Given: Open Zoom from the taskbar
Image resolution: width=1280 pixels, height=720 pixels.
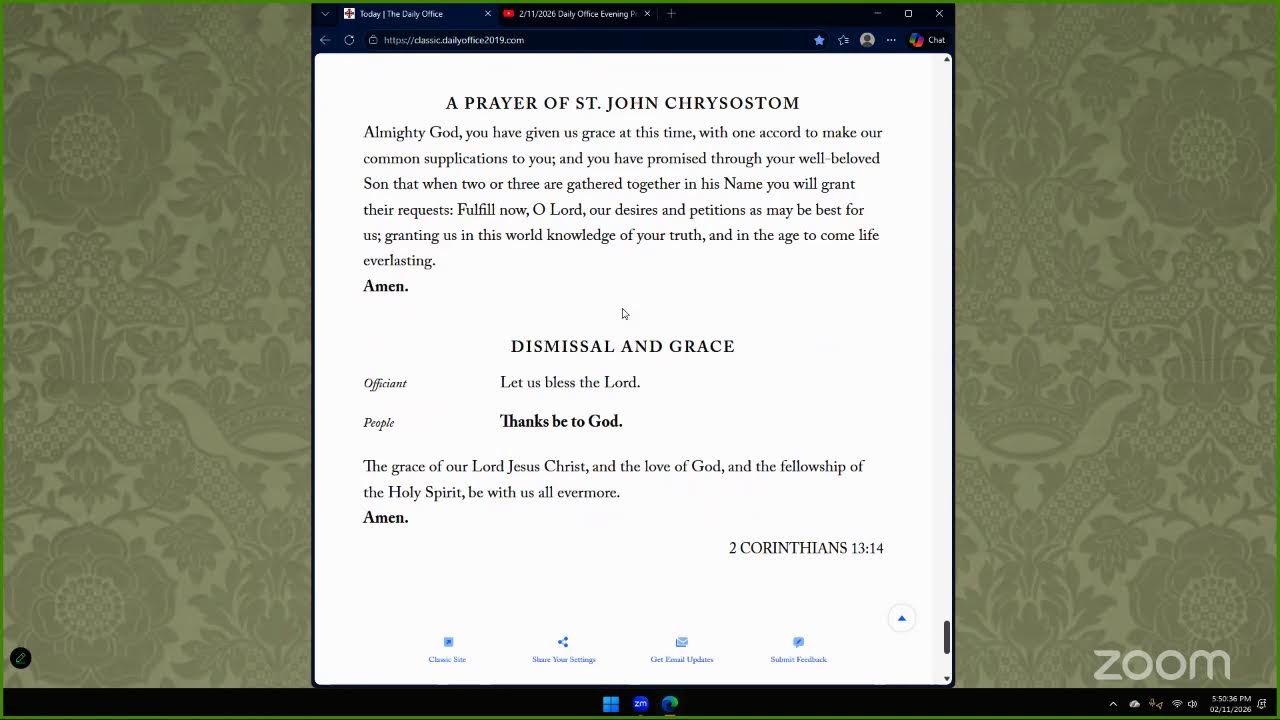Looking at the screenshot, I should pos(641,704).
